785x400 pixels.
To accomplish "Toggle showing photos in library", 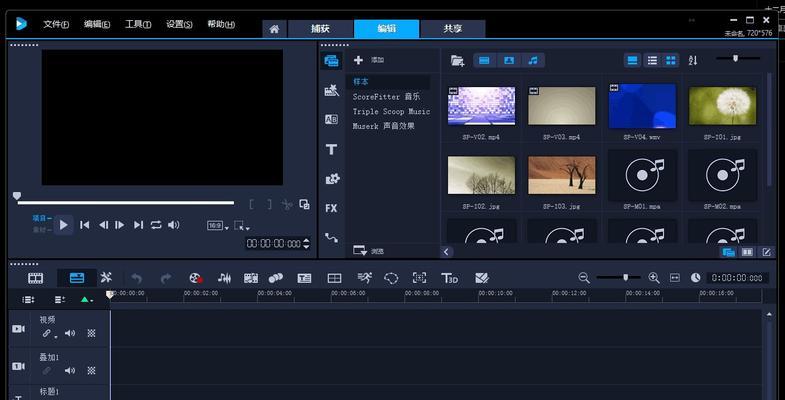I will click(509, 61).
